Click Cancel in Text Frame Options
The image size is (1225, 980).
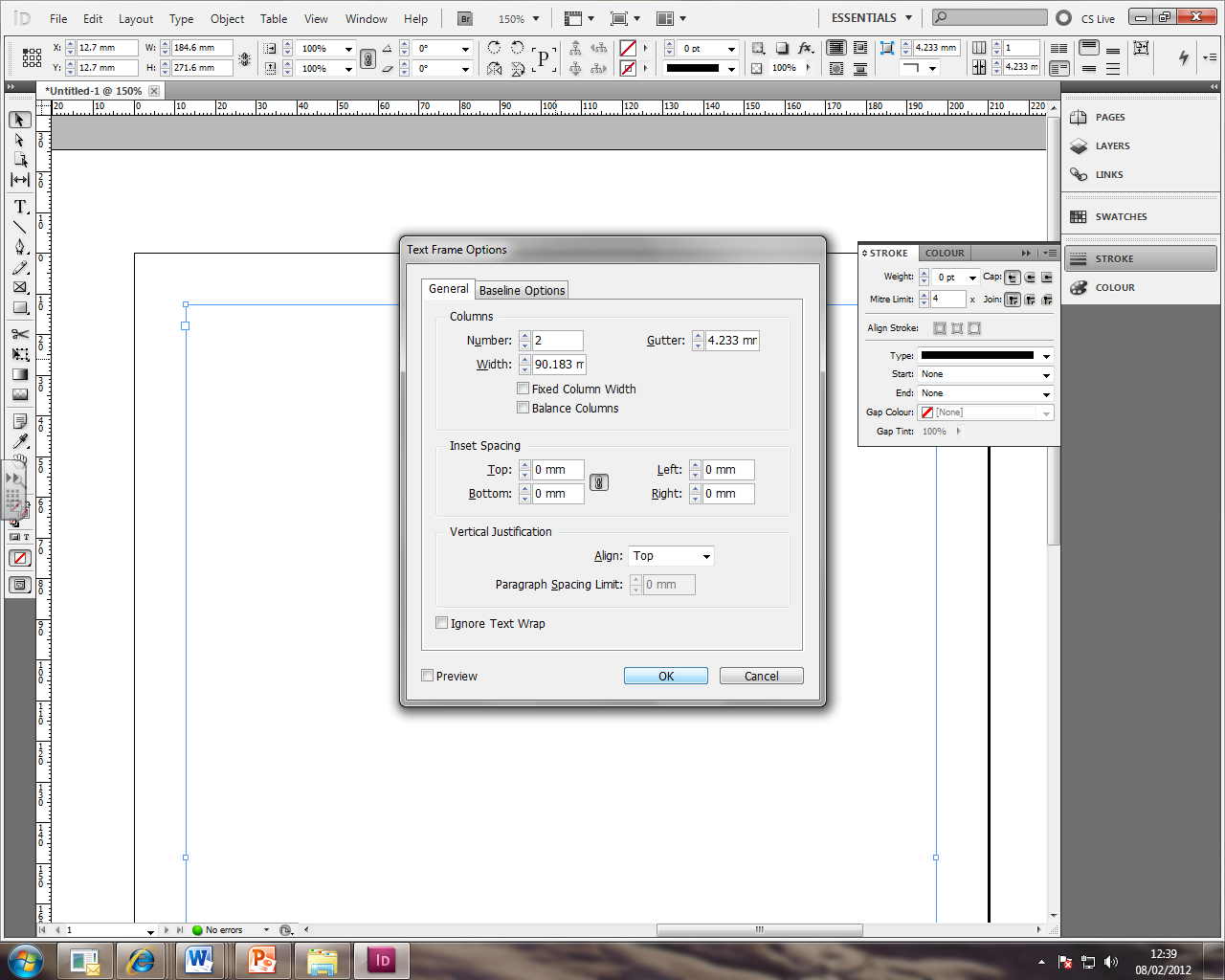tap(762, 676)
